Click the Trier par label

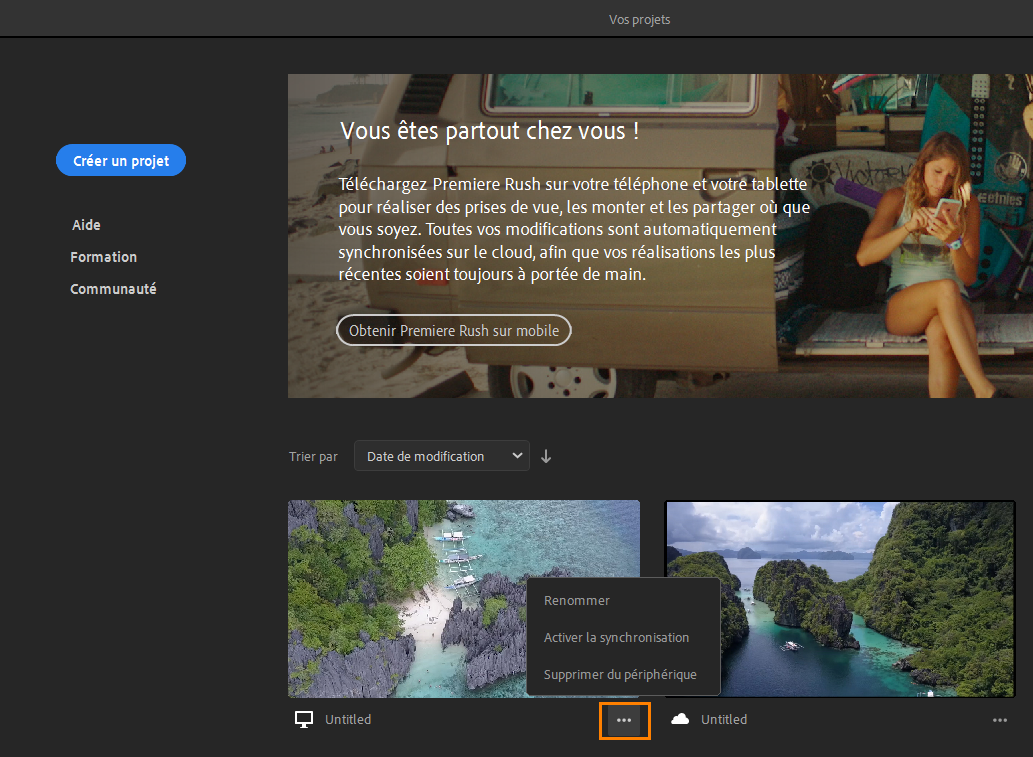point(313,456)
